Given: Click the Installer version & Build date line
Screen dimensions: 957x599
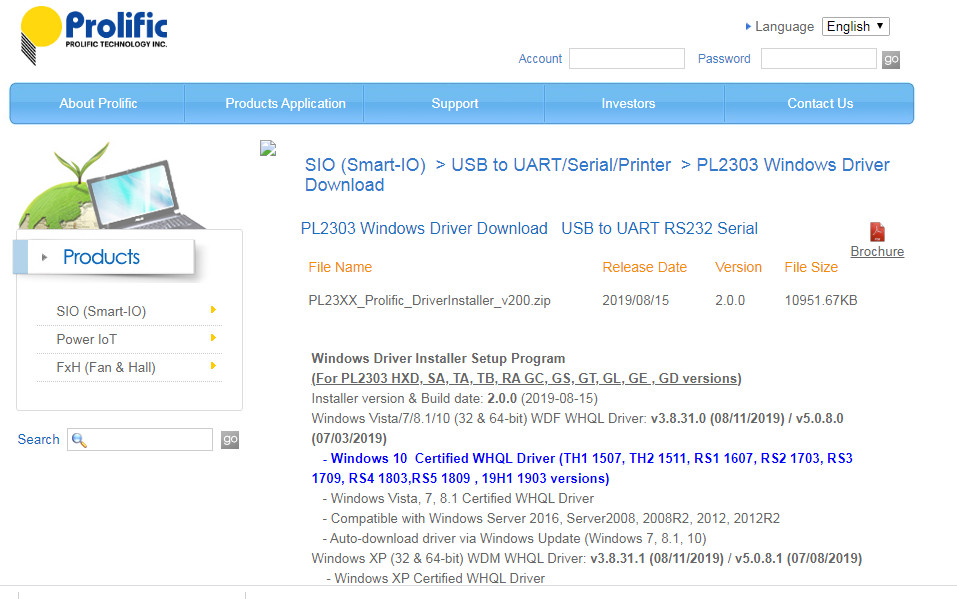Looking at the screenshot, I should (455, 399).
